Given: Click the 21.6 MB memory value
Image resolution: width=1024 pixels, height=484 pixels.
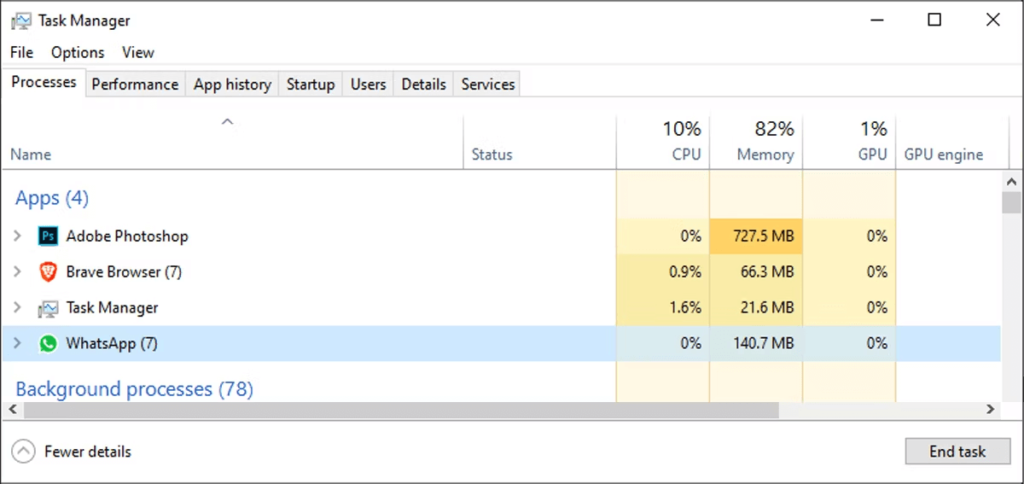Looking at the screenshot, I should [765, 308].
